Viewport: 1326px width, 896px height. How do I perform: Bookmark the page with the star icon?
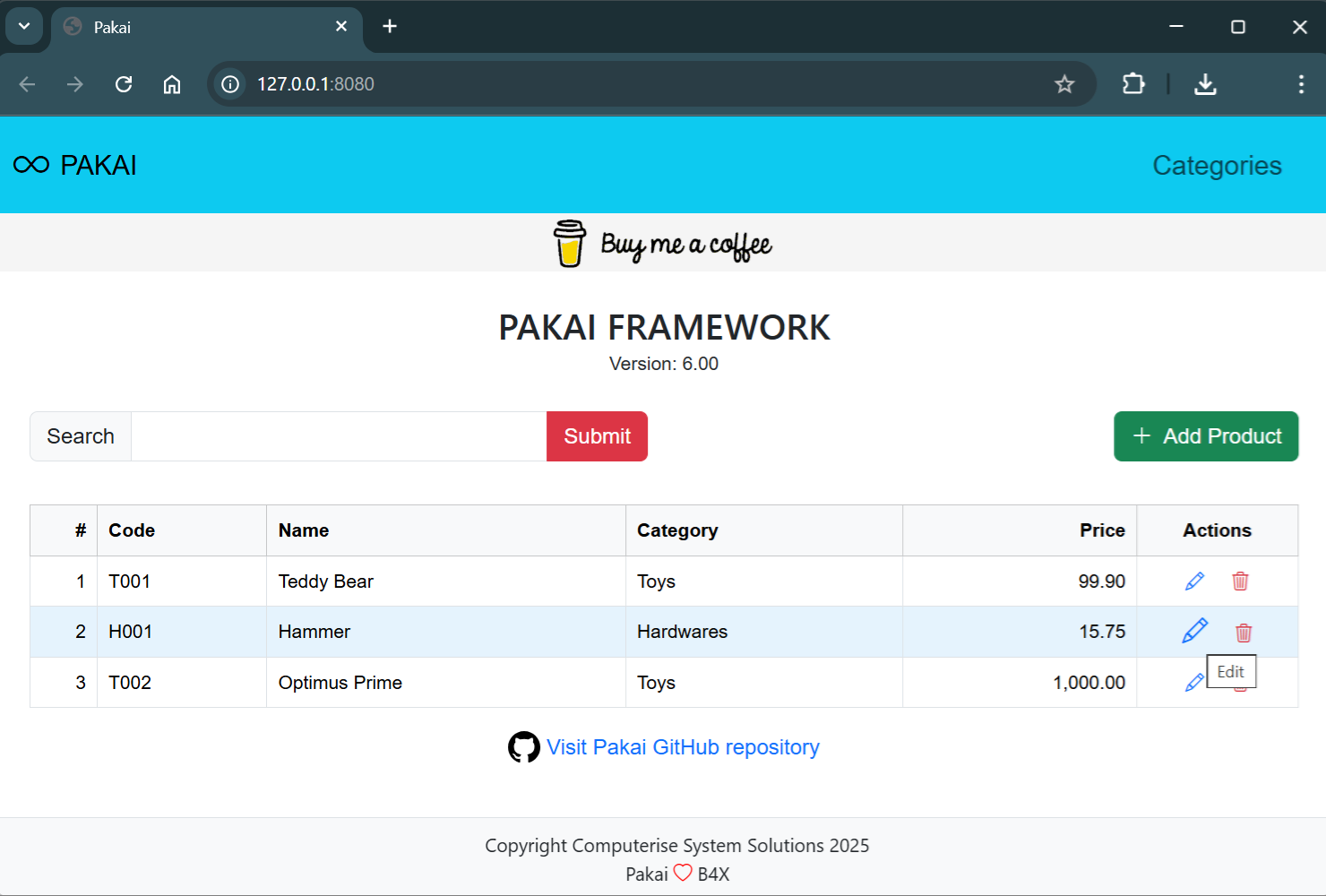1064,83
